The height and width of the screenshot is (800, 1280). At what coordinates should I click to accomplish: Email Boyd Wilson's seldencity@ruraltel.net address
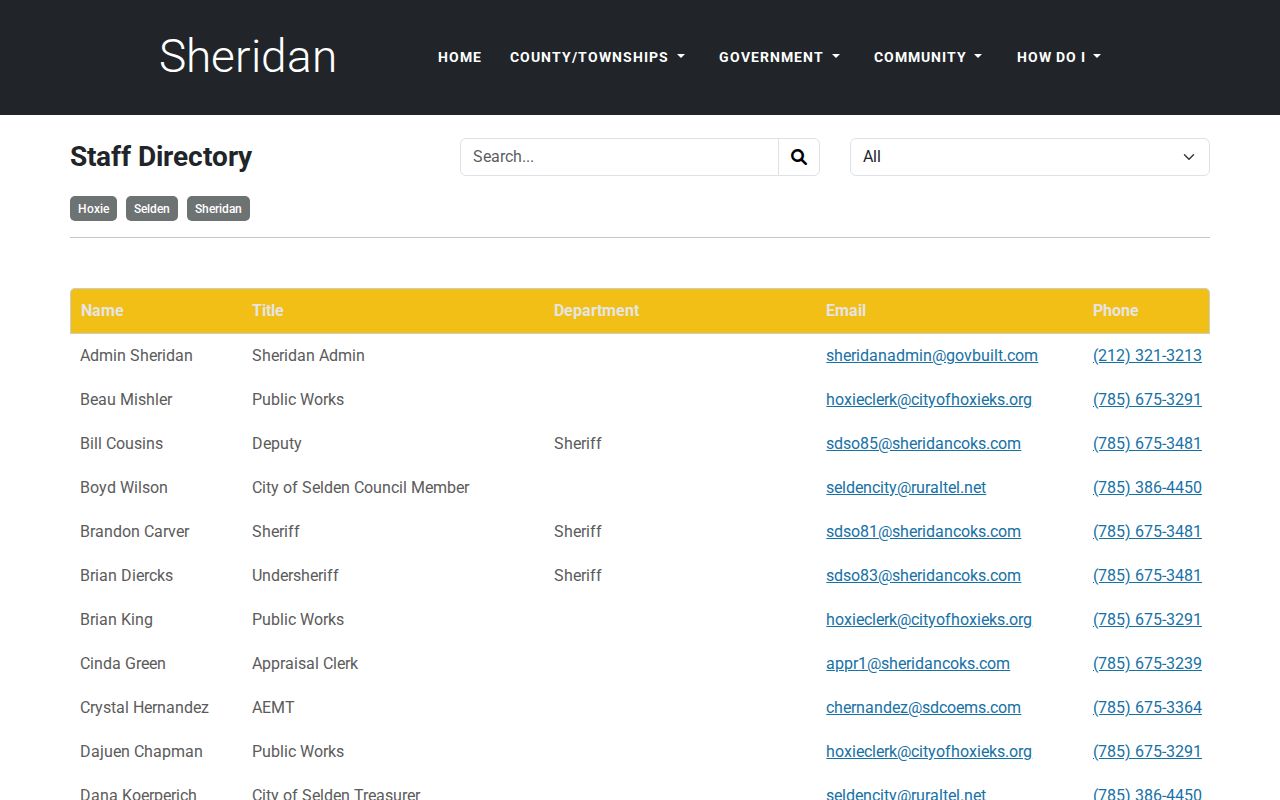tap(906, 487)
